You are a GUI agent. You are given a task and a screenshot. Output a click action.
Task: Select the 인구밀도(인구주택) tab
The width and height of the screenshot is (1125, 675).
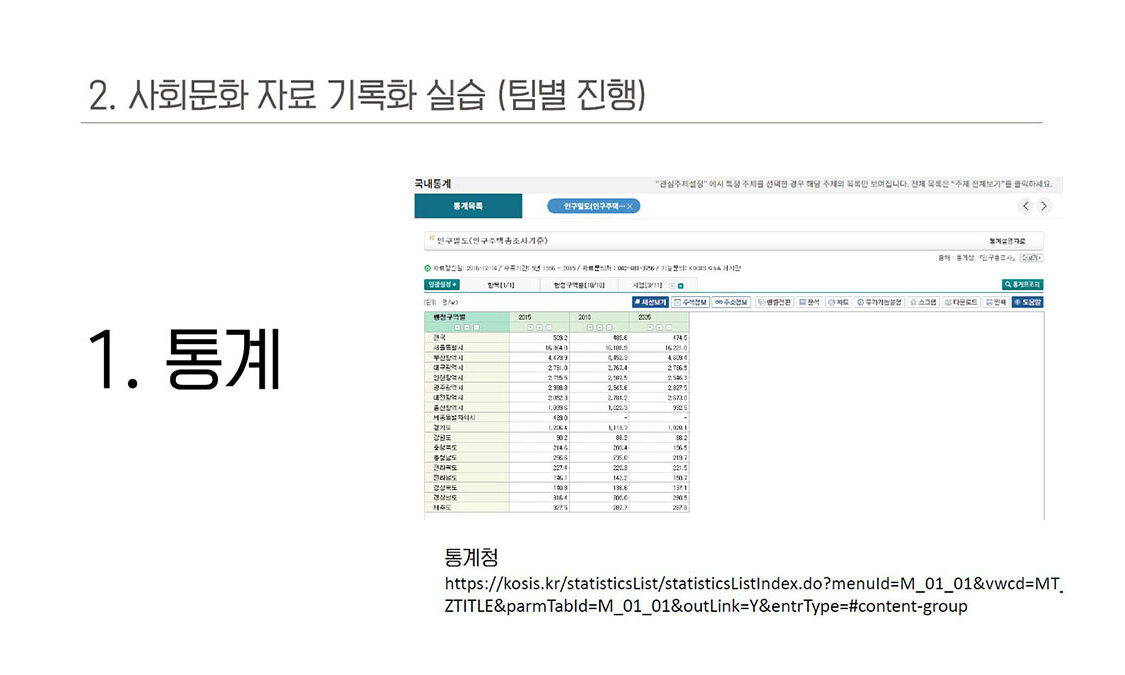[x=593, y=206]
